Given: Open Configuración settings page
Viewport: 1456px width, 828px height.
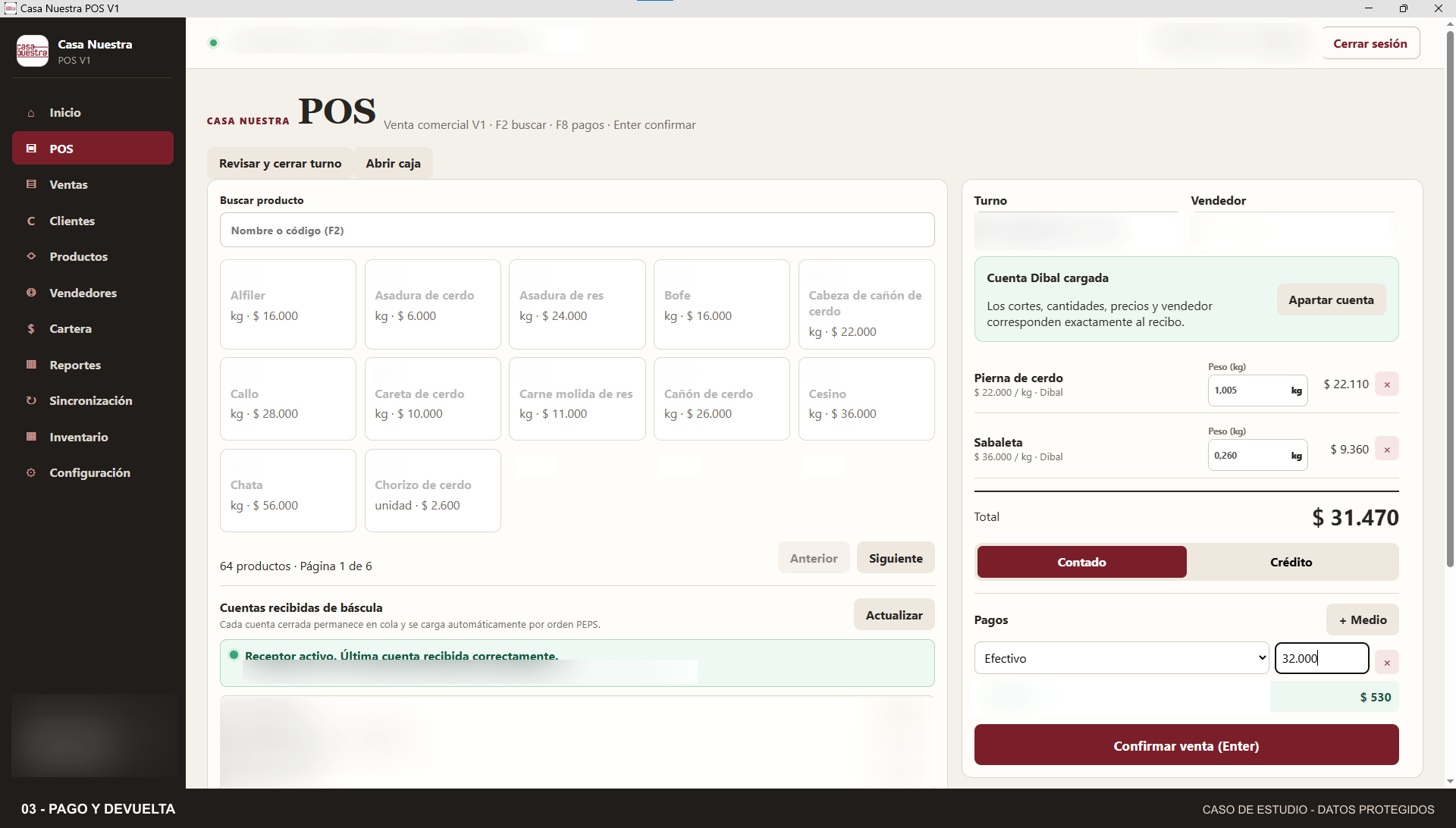Looking at the screenshot, I should pos(93,472).
